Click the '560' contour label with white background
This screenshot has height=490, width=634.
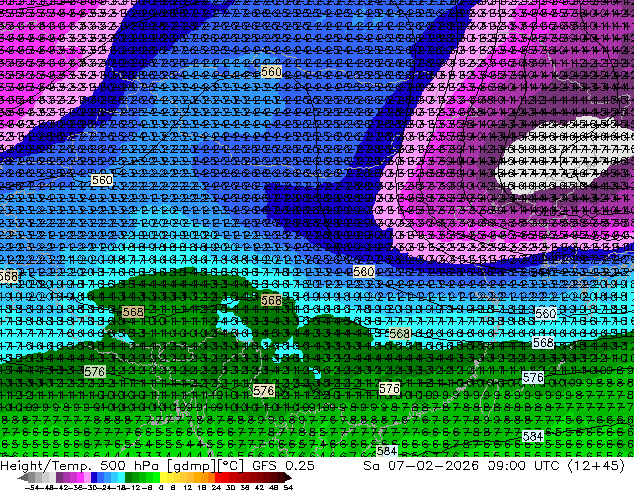click(x=545, y=313)
